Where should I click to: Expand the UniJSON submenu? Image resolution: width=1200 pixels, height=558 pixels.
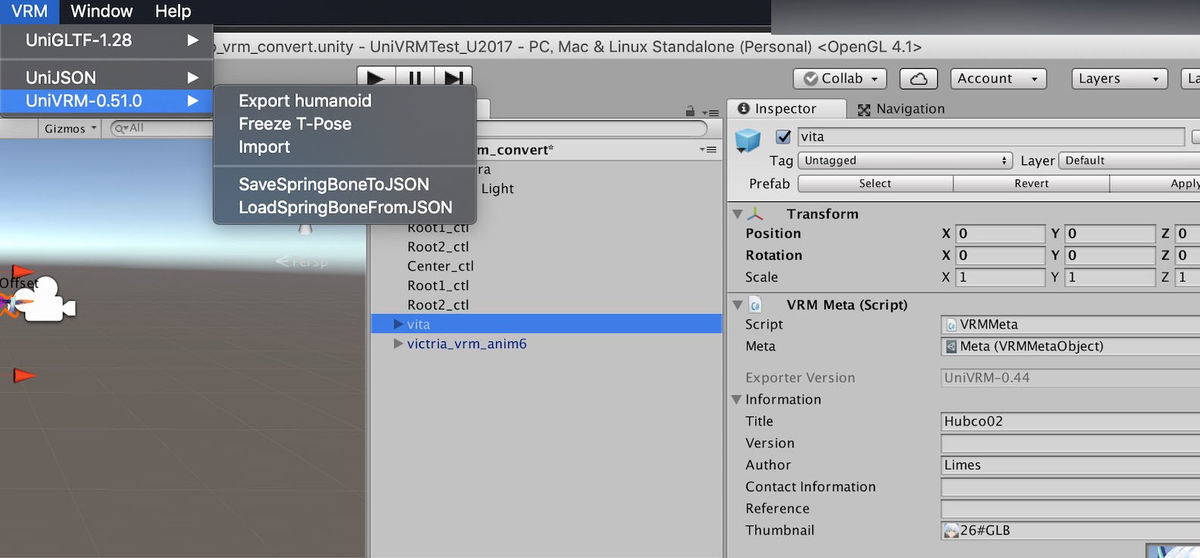click(x=107, y=77)
